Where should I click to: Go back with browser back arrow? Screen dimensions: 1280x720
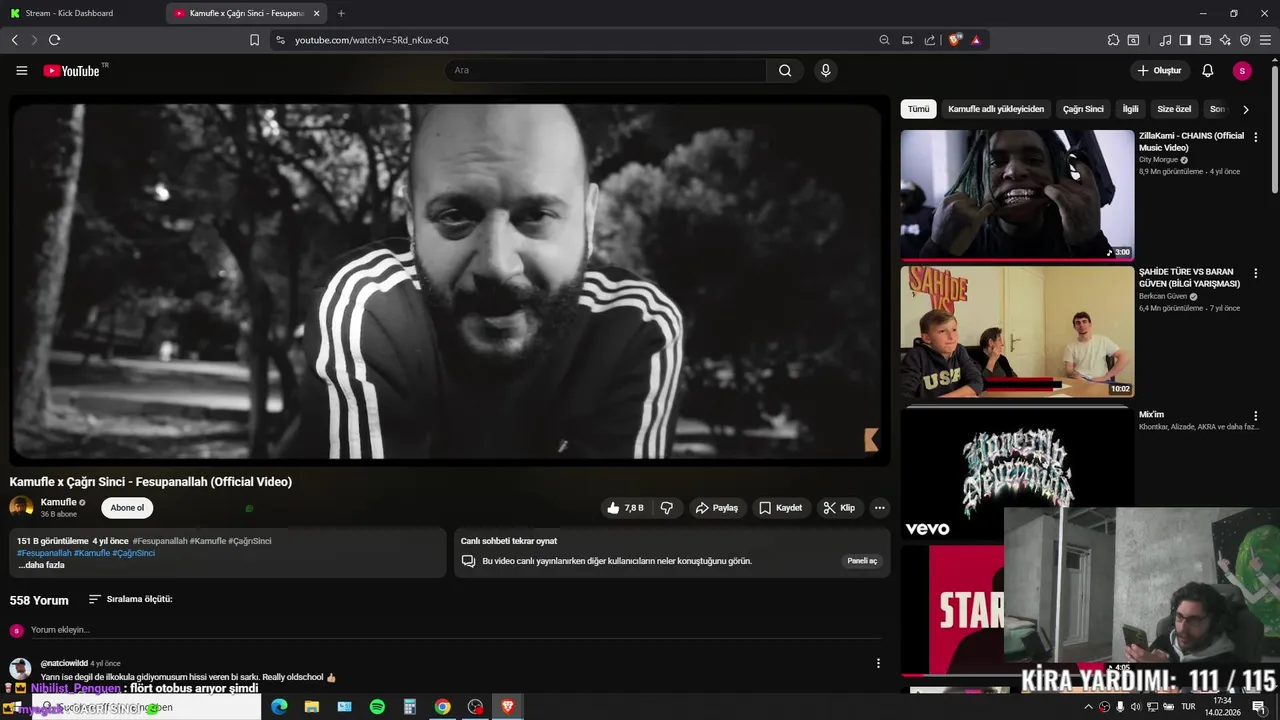(x=14, y=40)
